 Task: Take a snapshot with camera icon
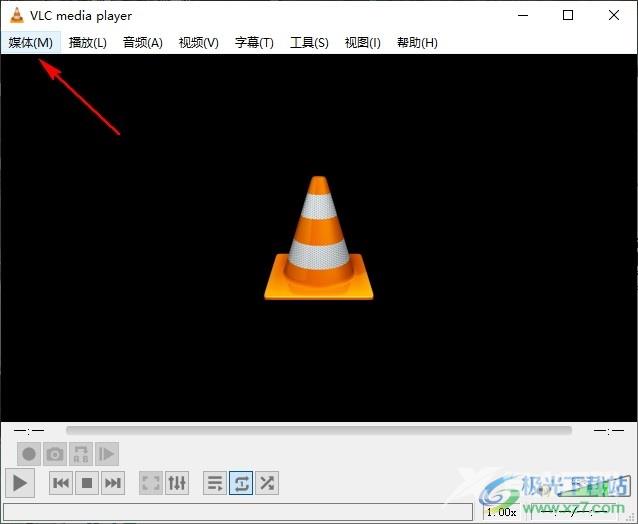[55, 454]
